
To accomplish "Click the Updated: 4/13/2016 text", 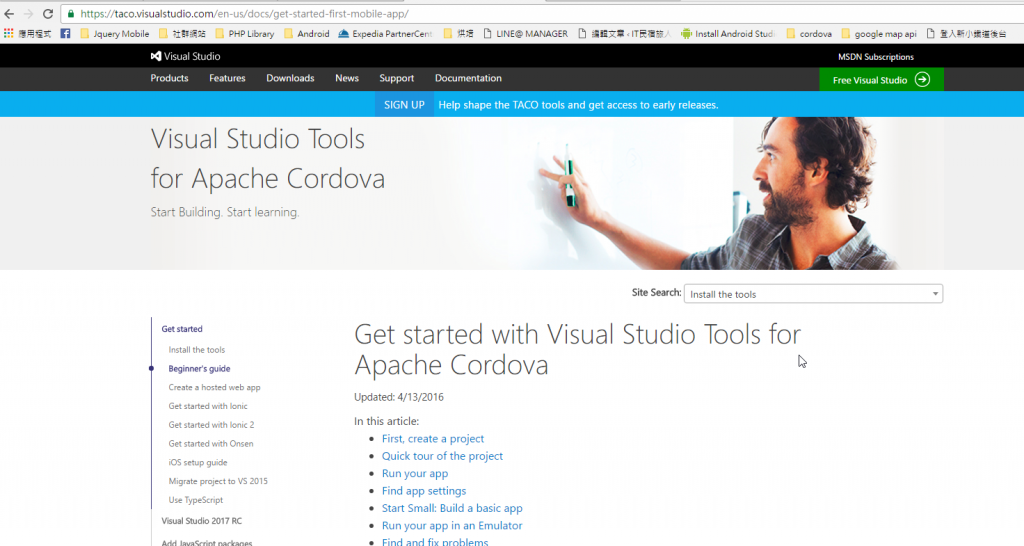I will click(398, 397).
